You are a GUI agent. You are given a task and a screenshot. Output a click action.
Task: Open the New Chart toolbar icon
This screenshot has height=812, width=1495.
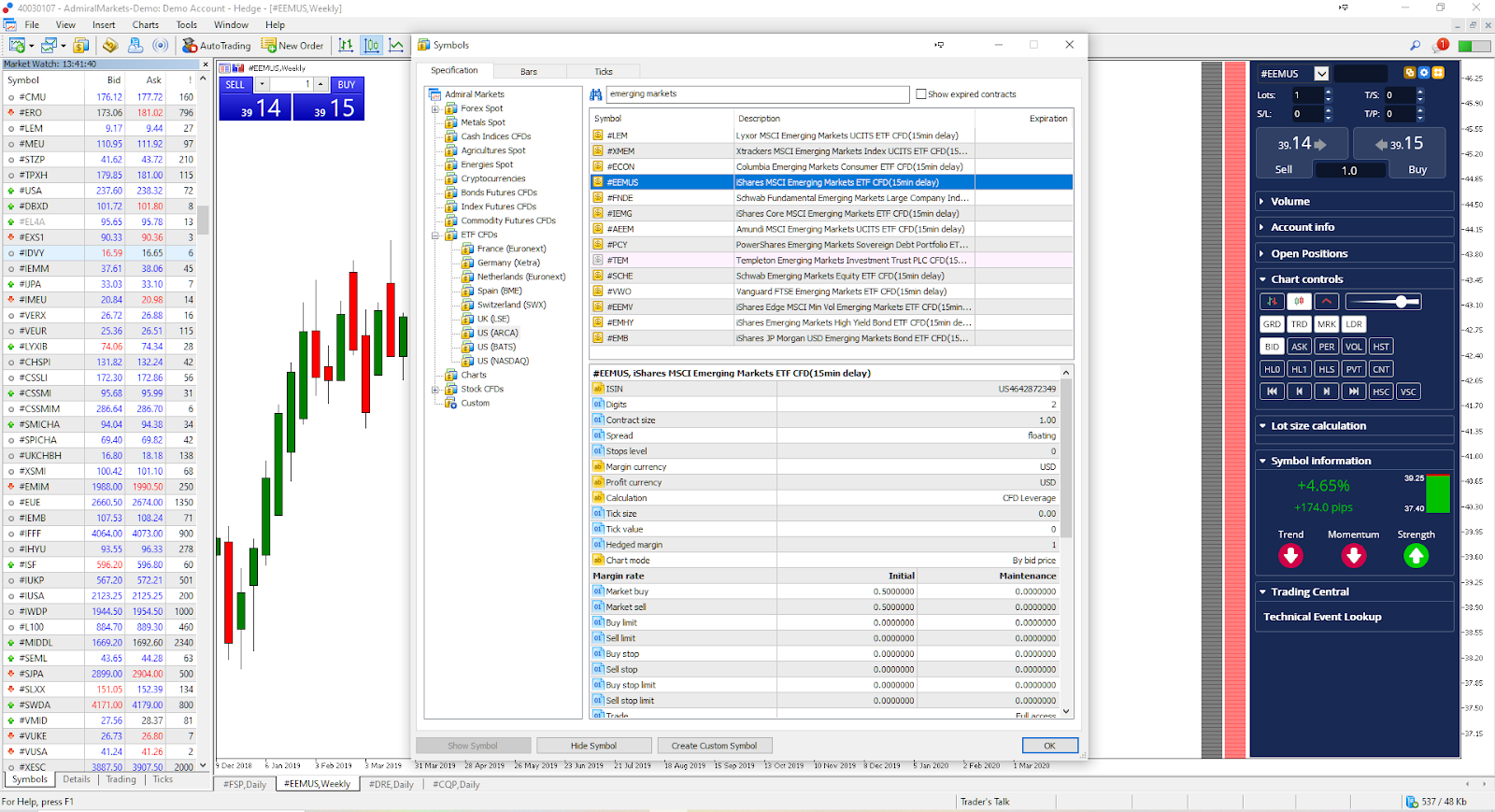17,45
